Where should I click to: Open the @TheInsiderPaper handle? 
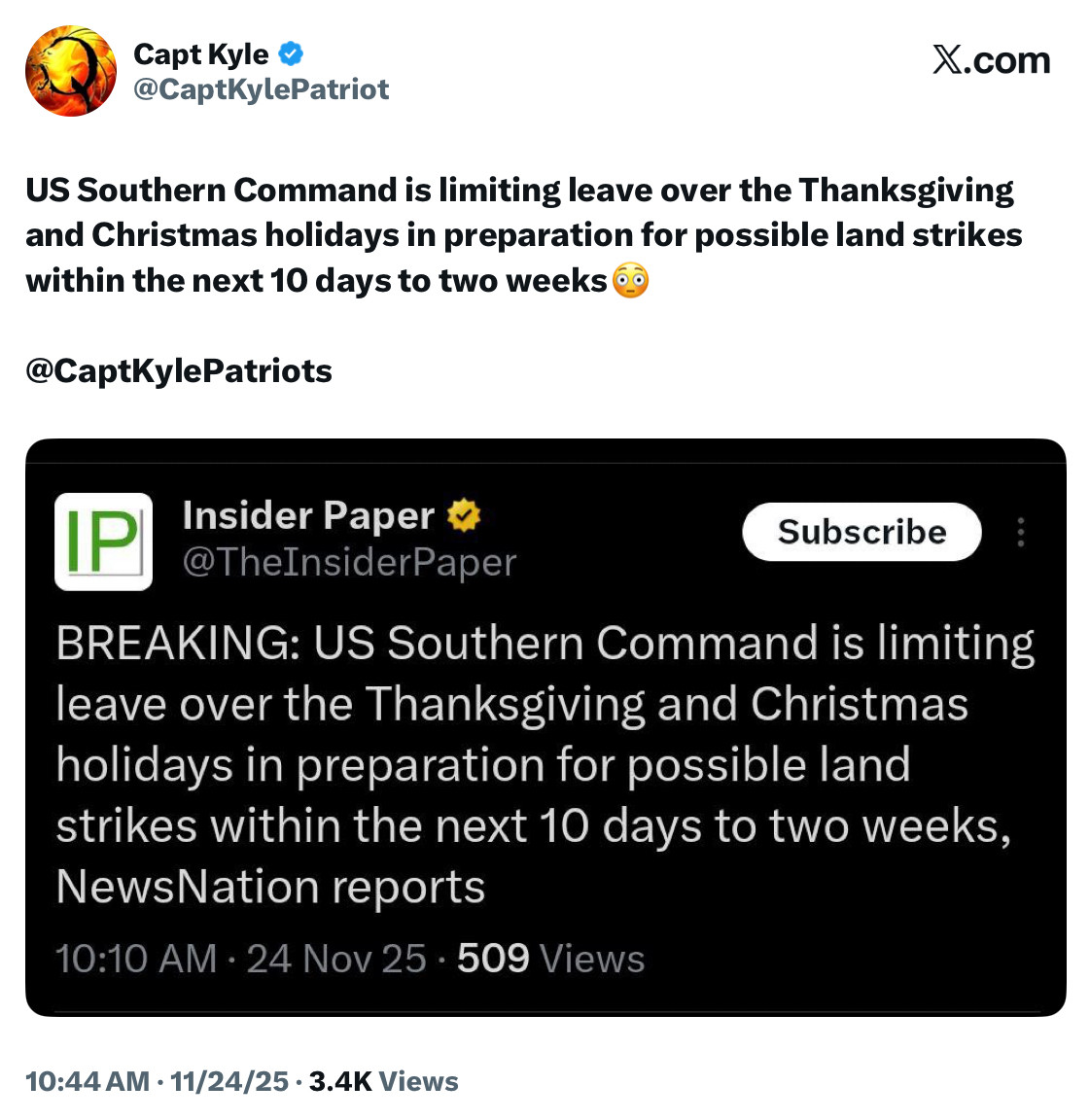pos(349,562)
